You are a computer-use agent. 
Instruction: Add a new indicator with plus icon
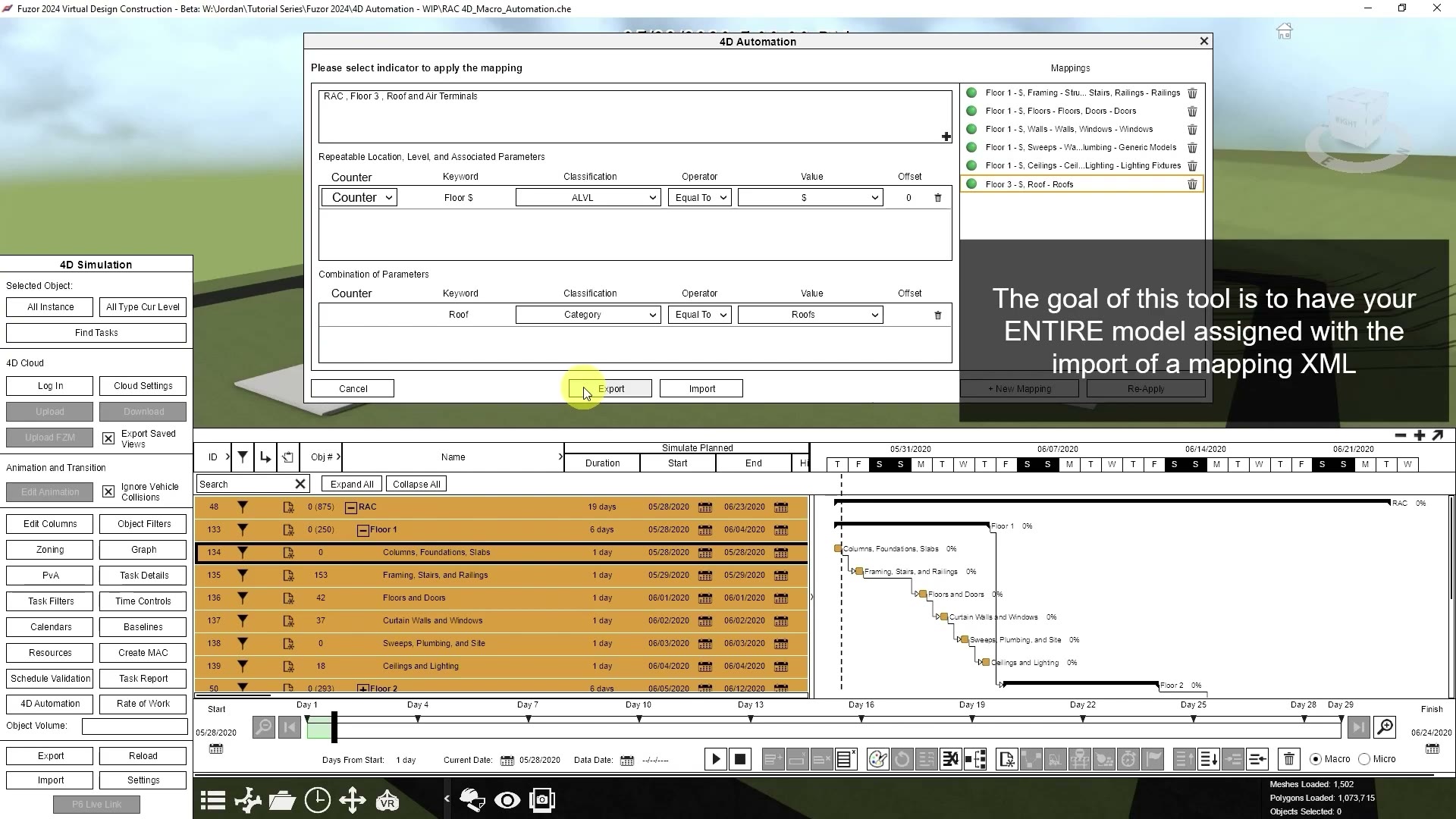pos(946,136)
